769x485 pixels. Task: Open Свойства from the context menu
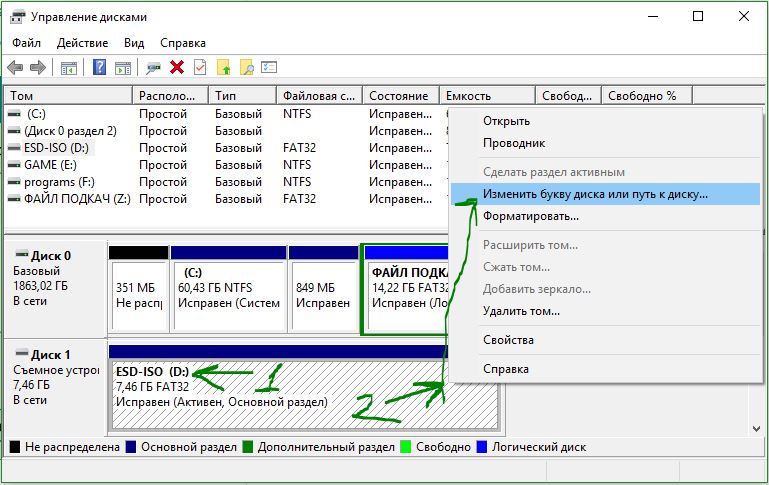tap(508, 340)
